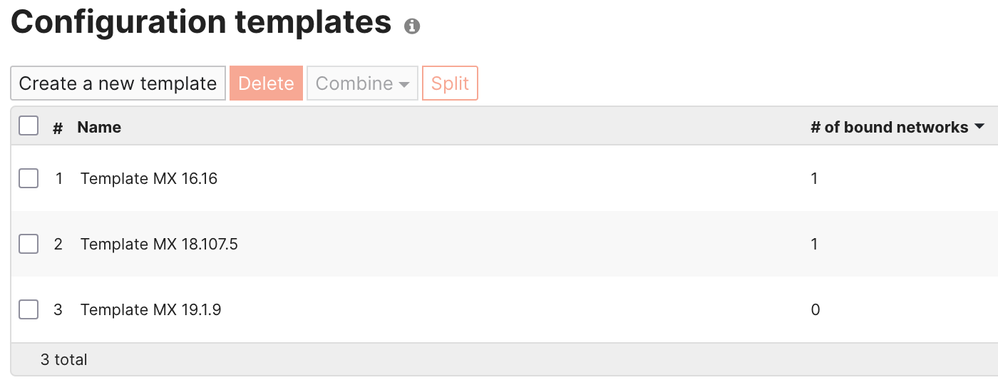The width and height of the screenshot is (998, 385).
Task: Open Template MX 18.107.5
Action: click(x=159, y=244)
